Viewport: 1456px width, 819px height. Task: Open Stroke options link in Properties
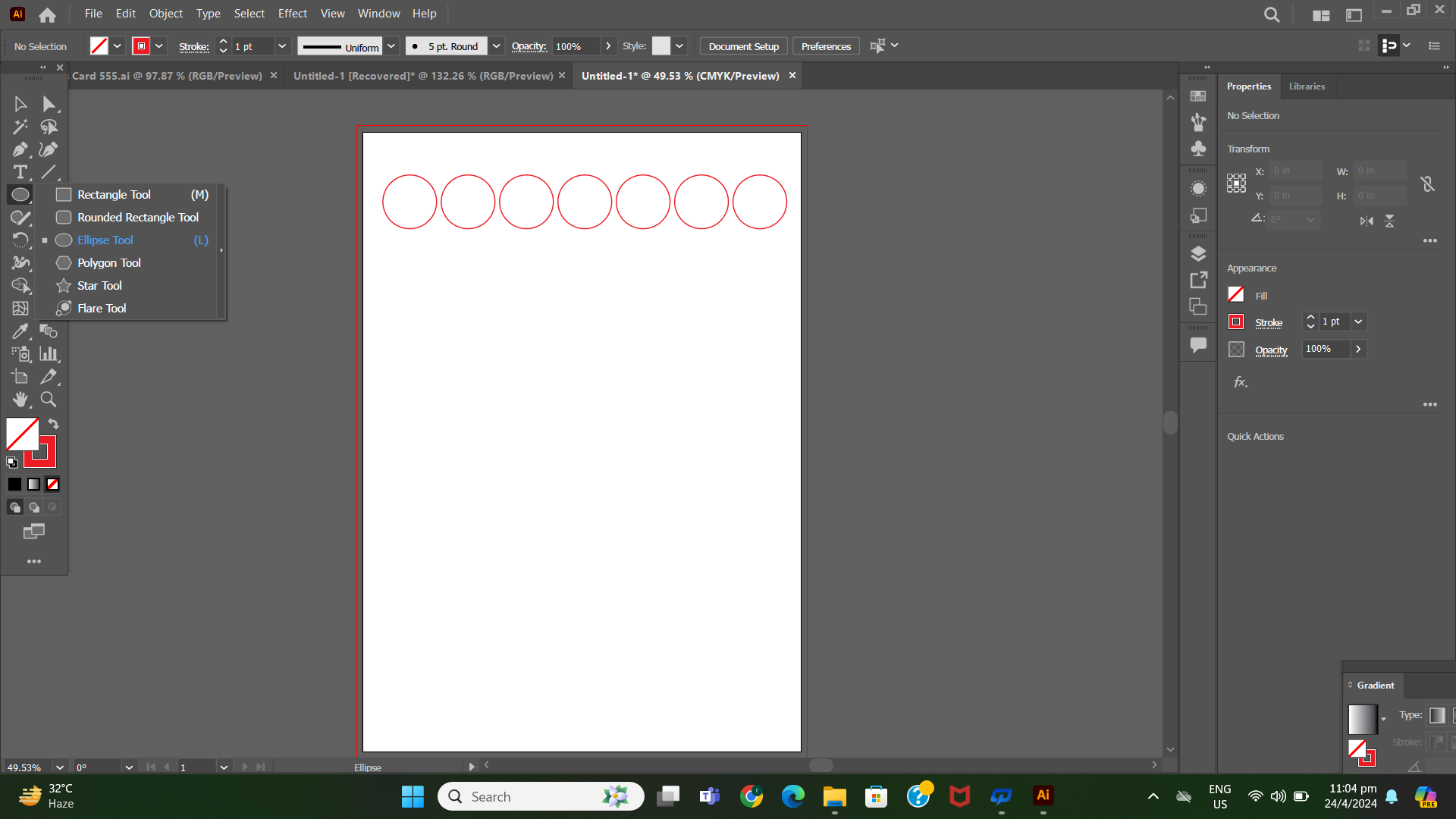1269,323
